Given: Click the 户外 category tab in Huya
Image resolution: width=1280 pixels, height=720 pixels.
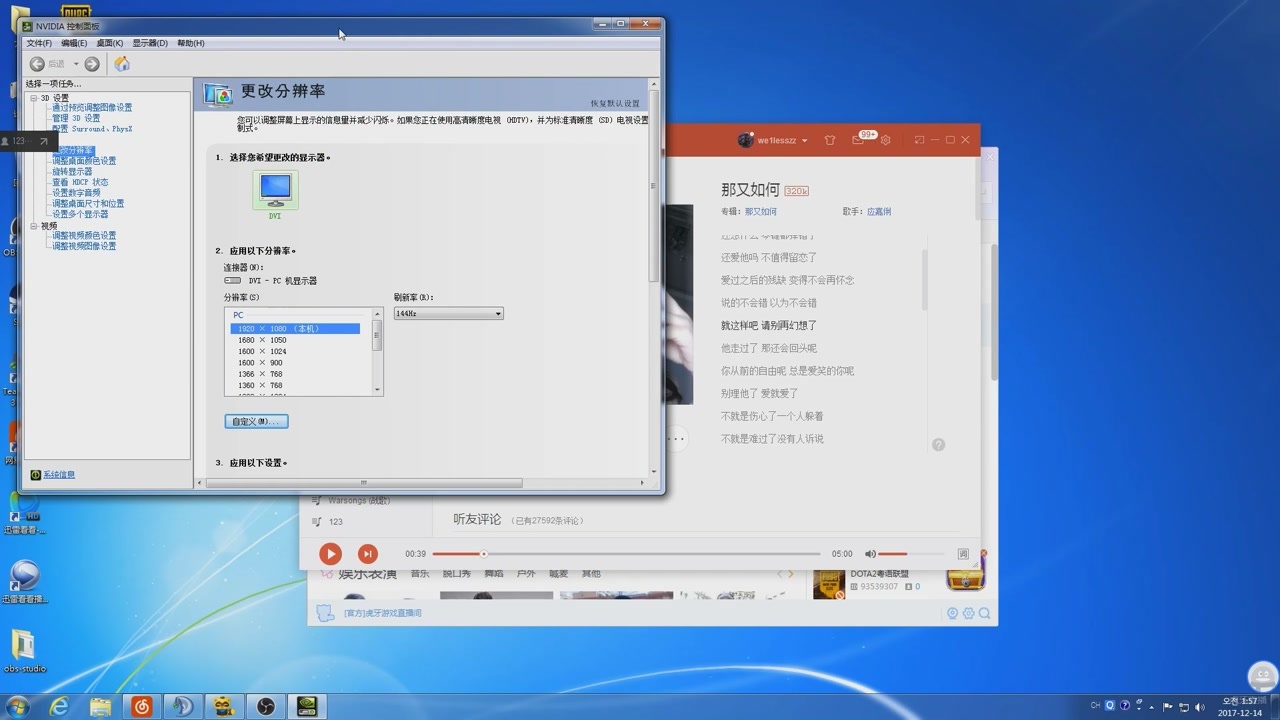Looking at the screenshot, I should (x=526, y=574).
